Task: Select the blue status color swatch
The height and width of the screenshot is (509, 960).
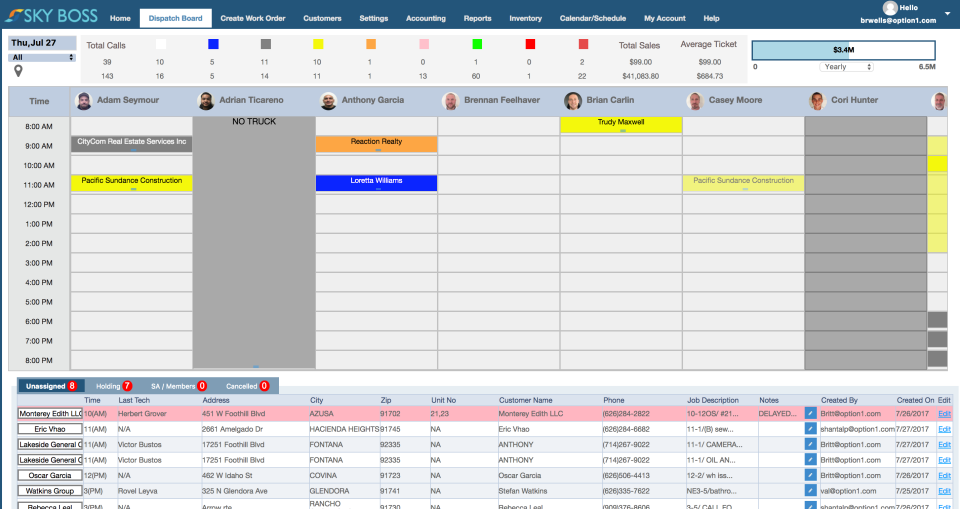Action: click(x=213, y=44)
